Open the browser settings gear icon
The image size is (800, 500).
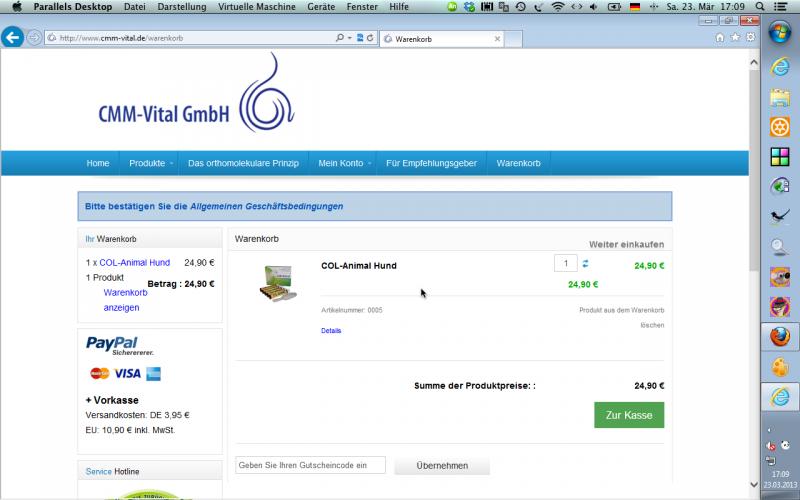tap(749, 38)
